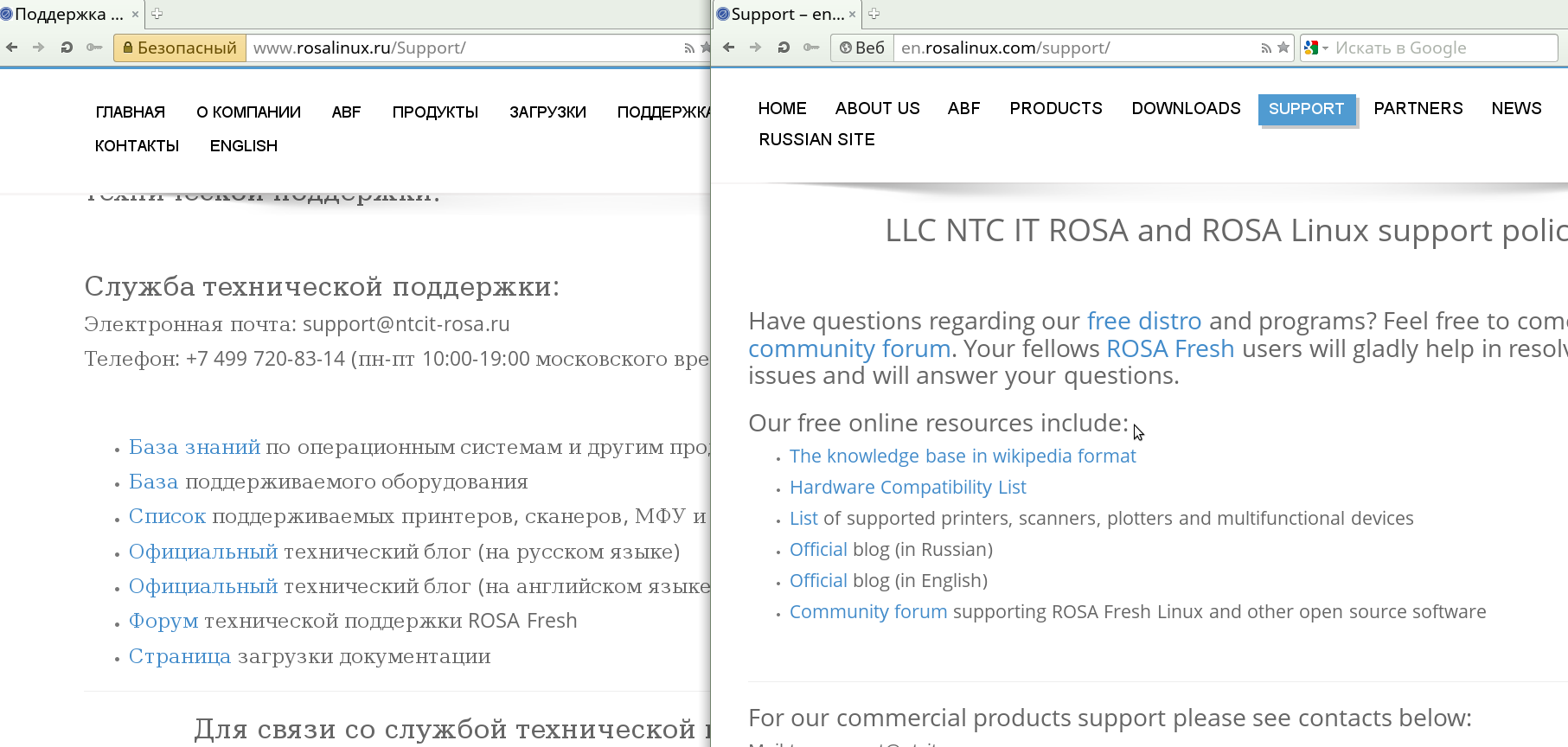Click the password key icon in left window
This screenshot has height=747, width=1568.
(x=94, y=48)
